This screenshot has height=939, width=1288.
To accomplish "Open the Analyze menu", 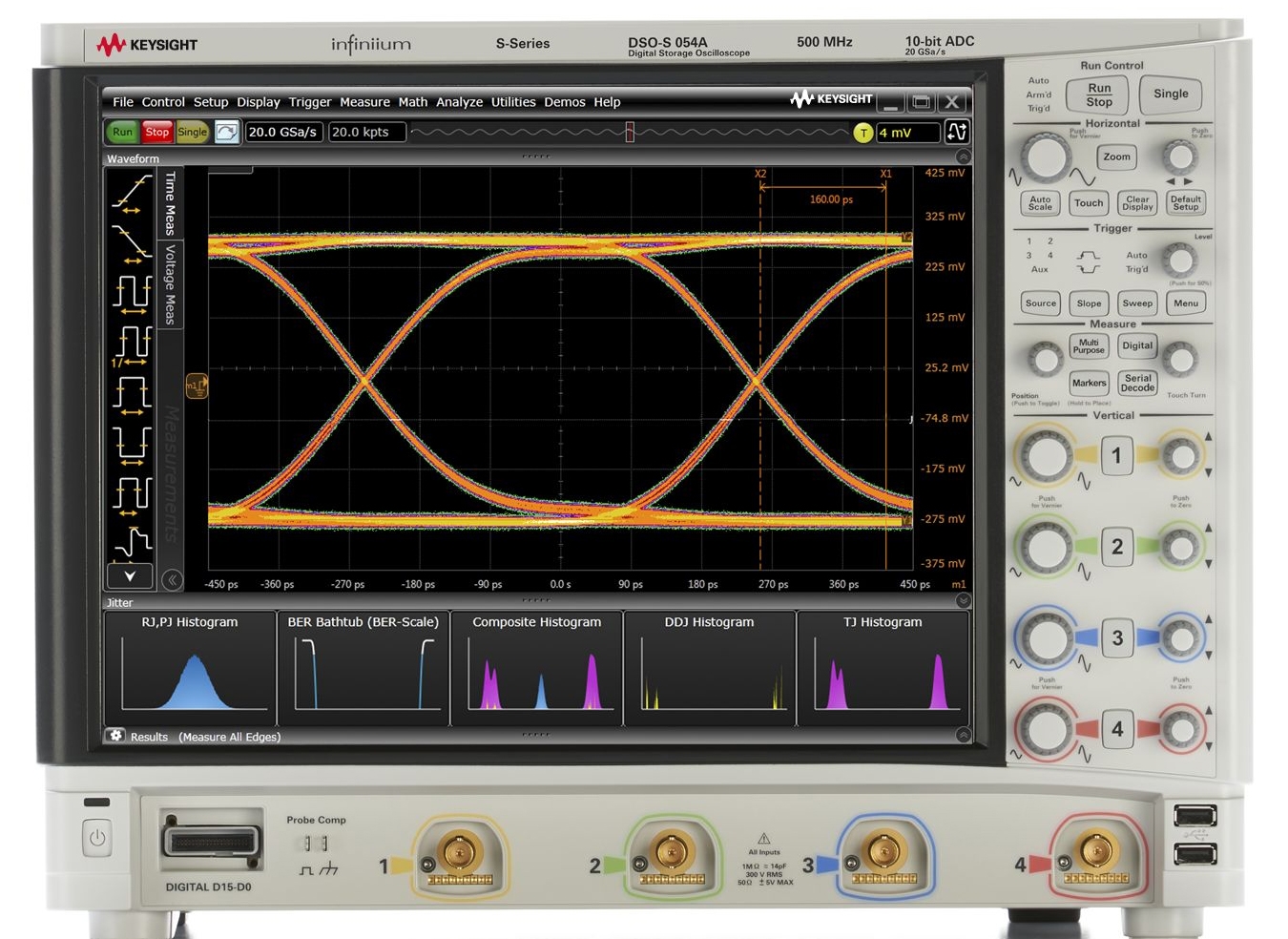I will 459,102.
